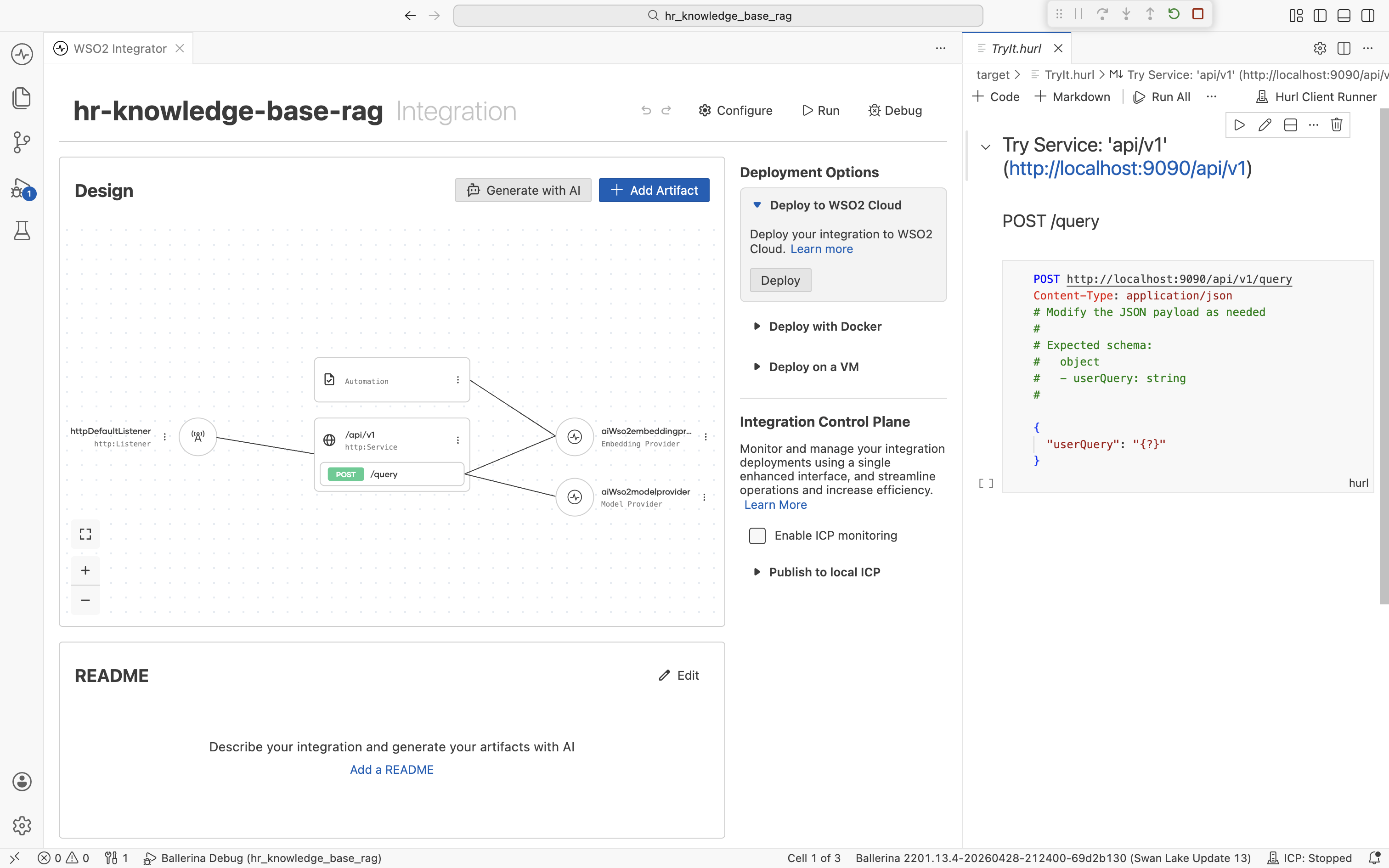
Task: Open the Manage gear icon
Action: [22, 826]
